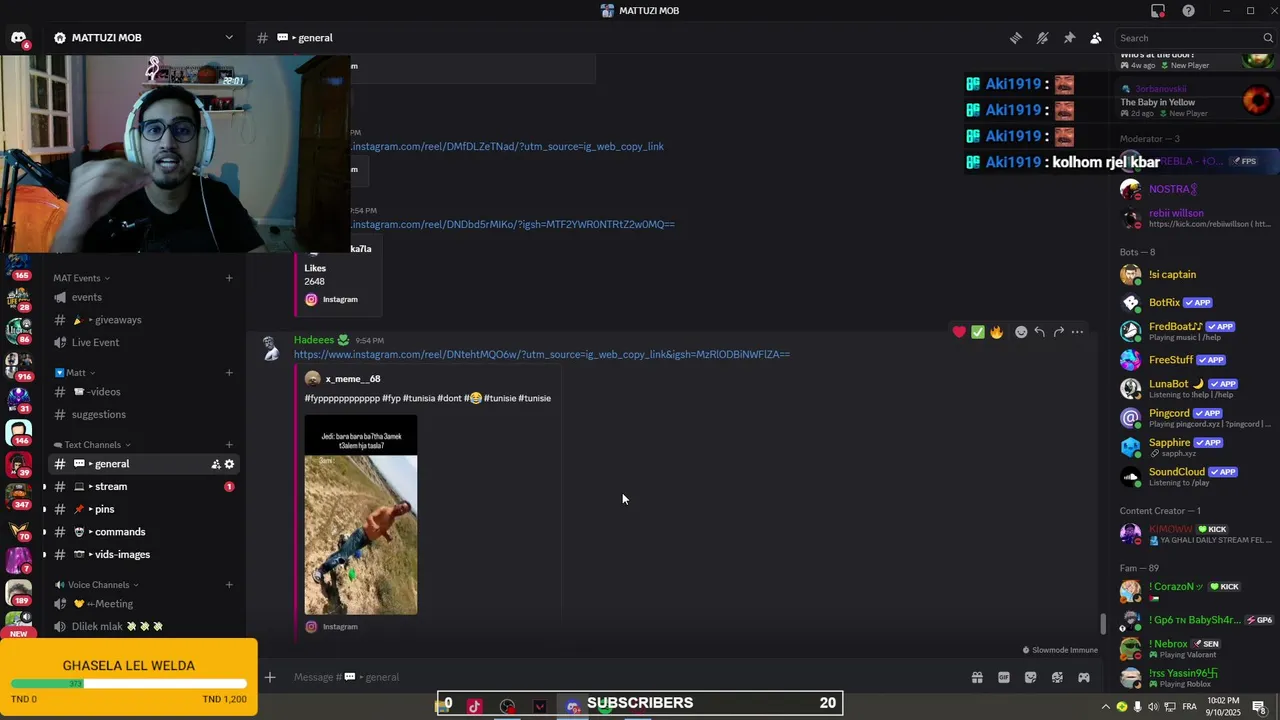Screen dimensions: 1280x720
Task: Open the Help icon in title bar
Action: pos(1188,11)
